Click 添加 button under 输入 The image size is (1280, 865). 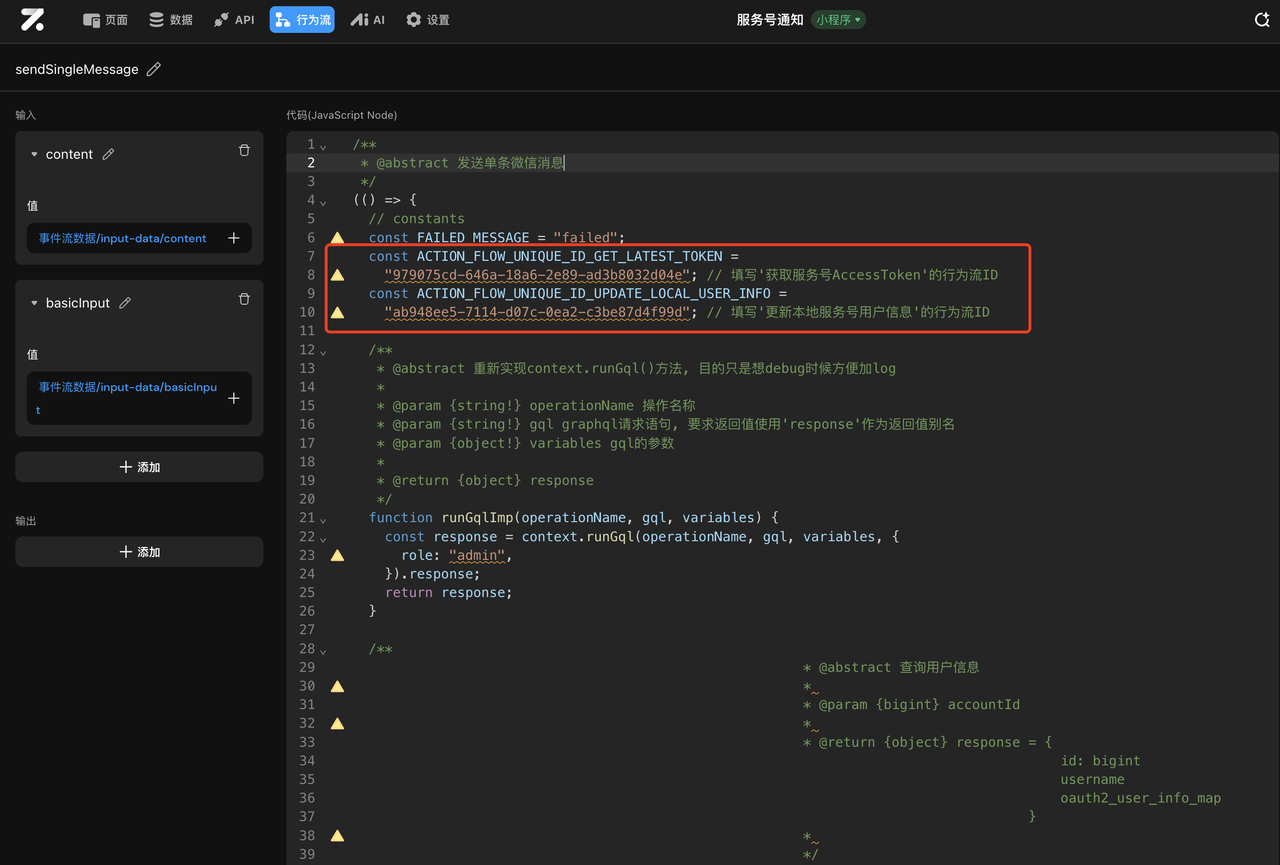pos(139,467)
